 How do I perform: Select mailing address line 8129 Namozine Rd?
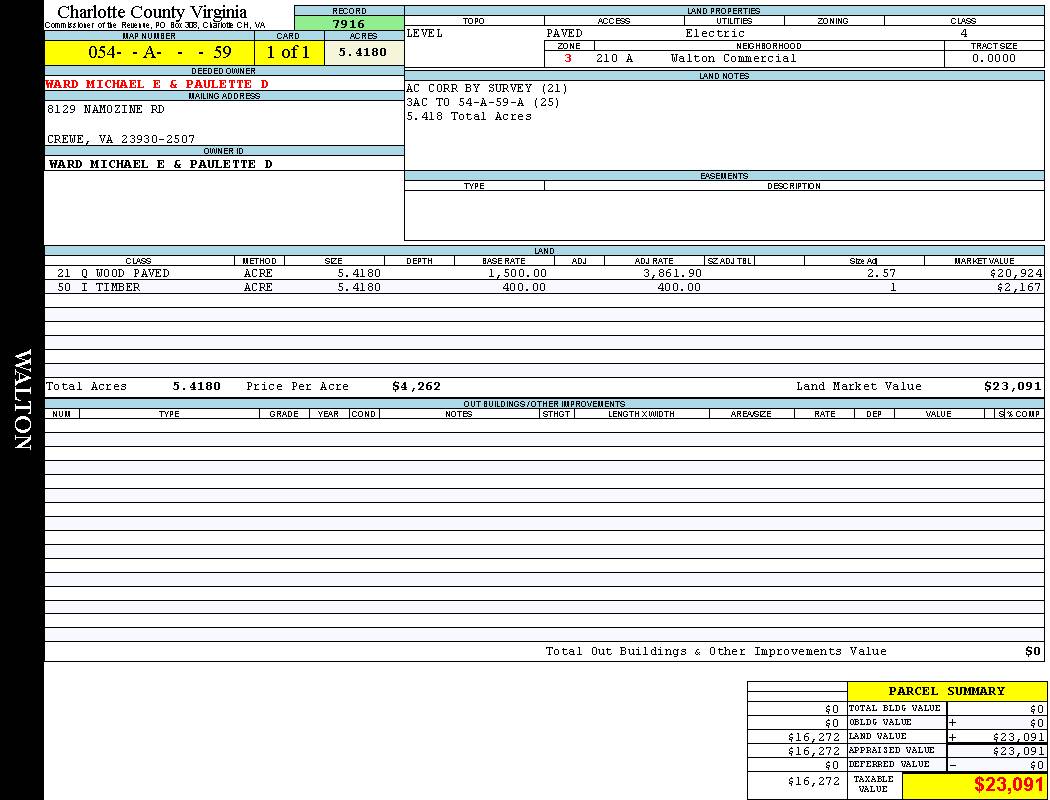tap(106, 110)
